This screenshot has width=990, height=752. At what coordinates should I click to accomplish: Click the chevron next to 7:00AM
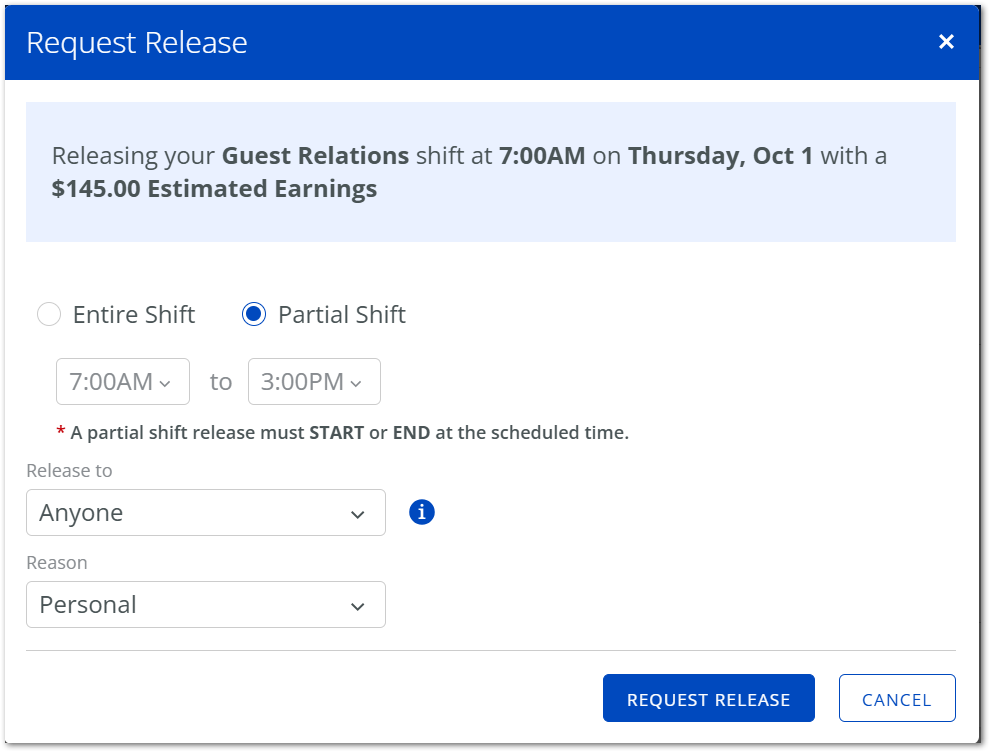tap(165, 383)
